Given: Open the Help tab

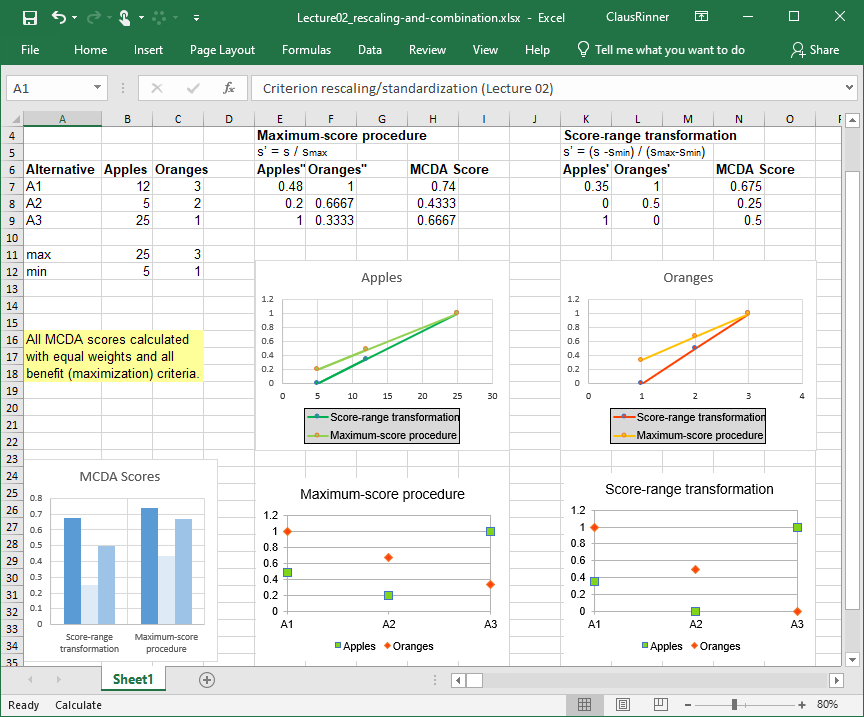Looking at the screenshot, I should click(x=537, y=50).
